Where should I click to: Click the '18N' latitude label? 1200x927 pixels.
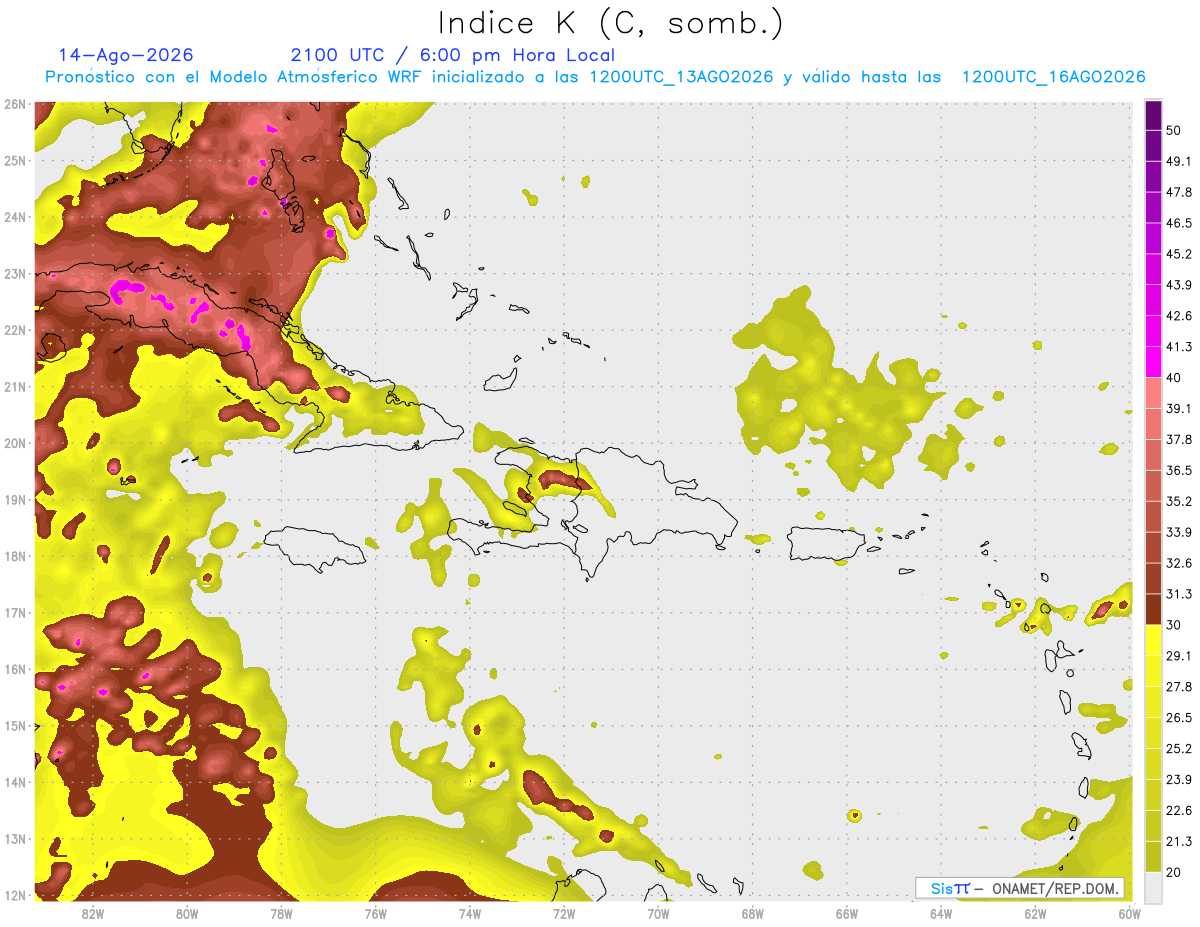click(x=14, y=556)
